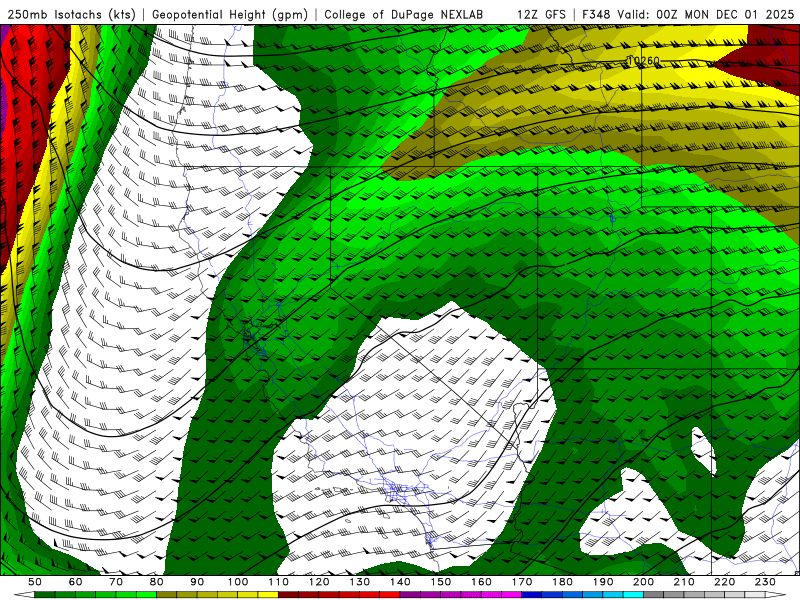Click the '220' value on color scale
Image resolution: width=800 pixels, height=600 pixels.
724,582
